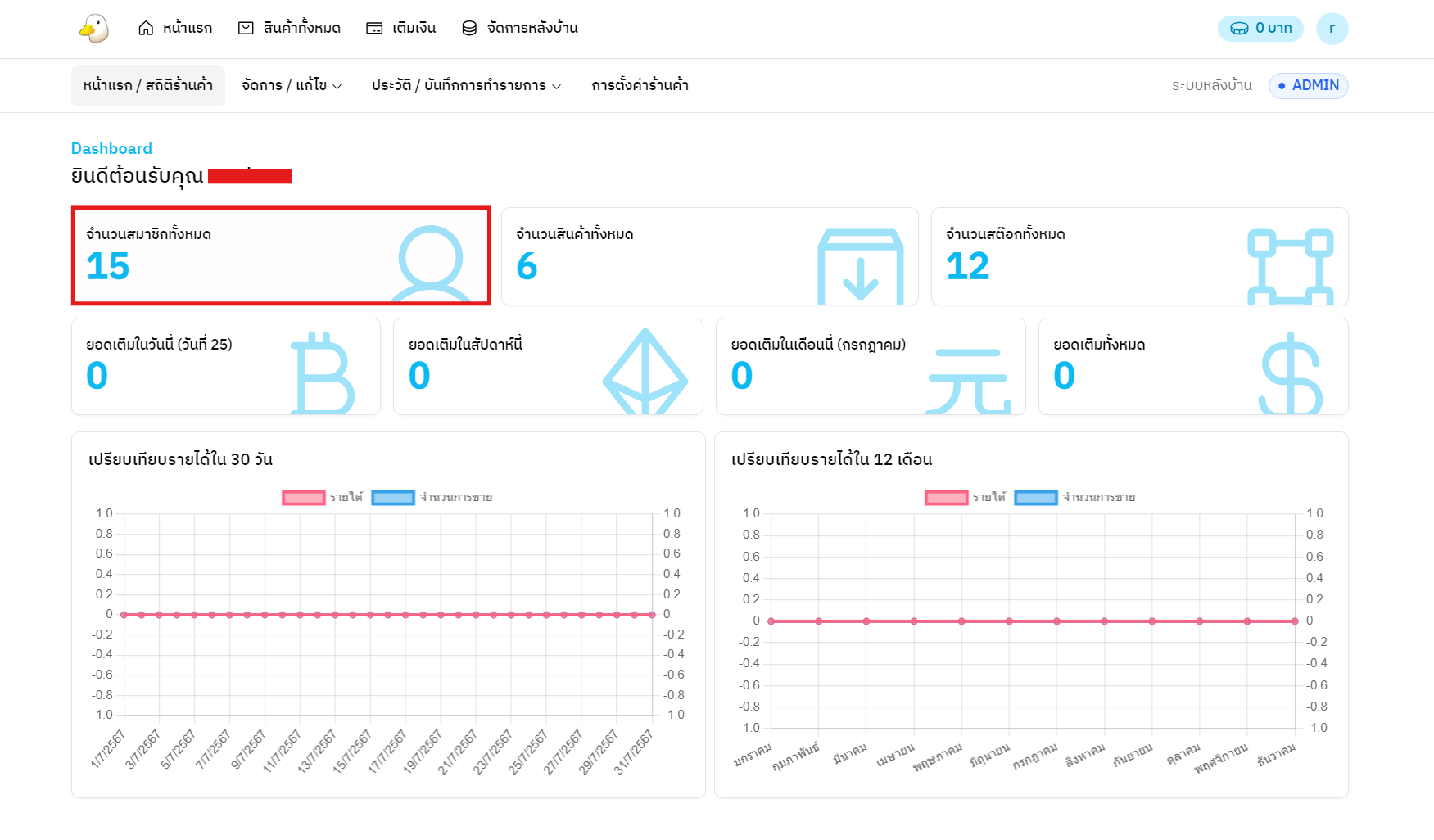Click the blue dot in ADMIN badge

point(1282,86)
